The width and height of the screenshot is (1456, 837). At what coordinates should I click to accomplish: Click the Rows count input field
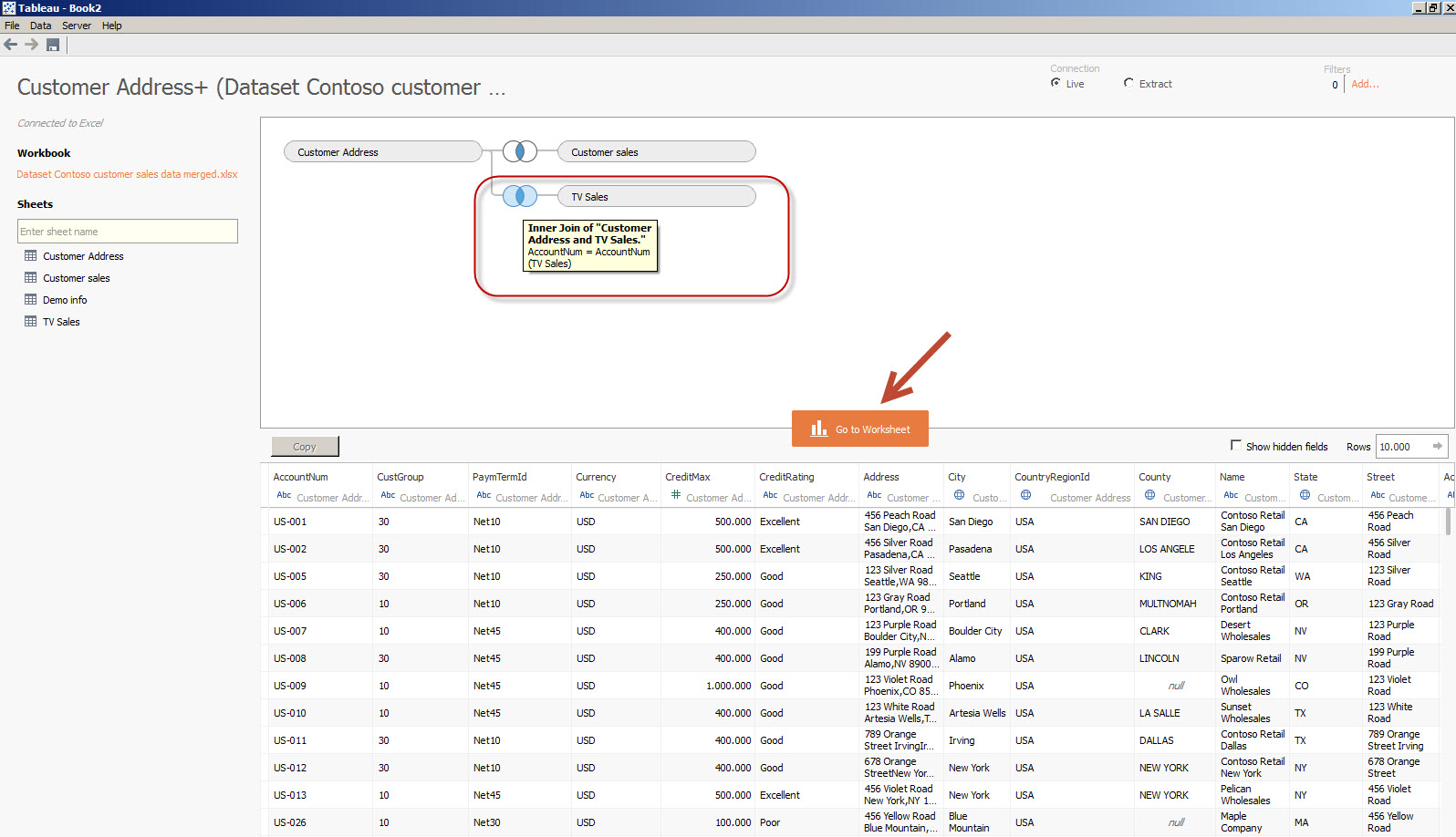[x=1403, y=447]
